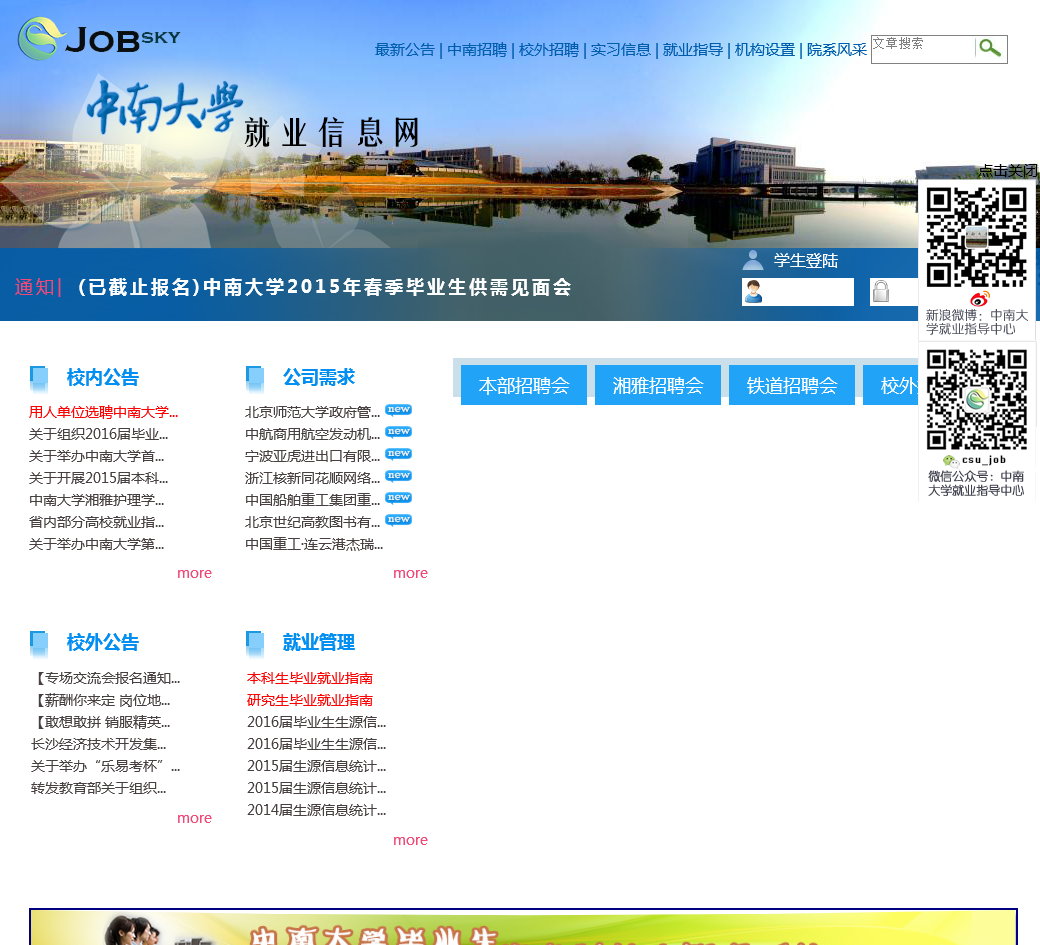Viewport: 1040px width, 945px height.
Task: Click new badge next to 中航商用航空发动机
Action: [x=399, y=432]
